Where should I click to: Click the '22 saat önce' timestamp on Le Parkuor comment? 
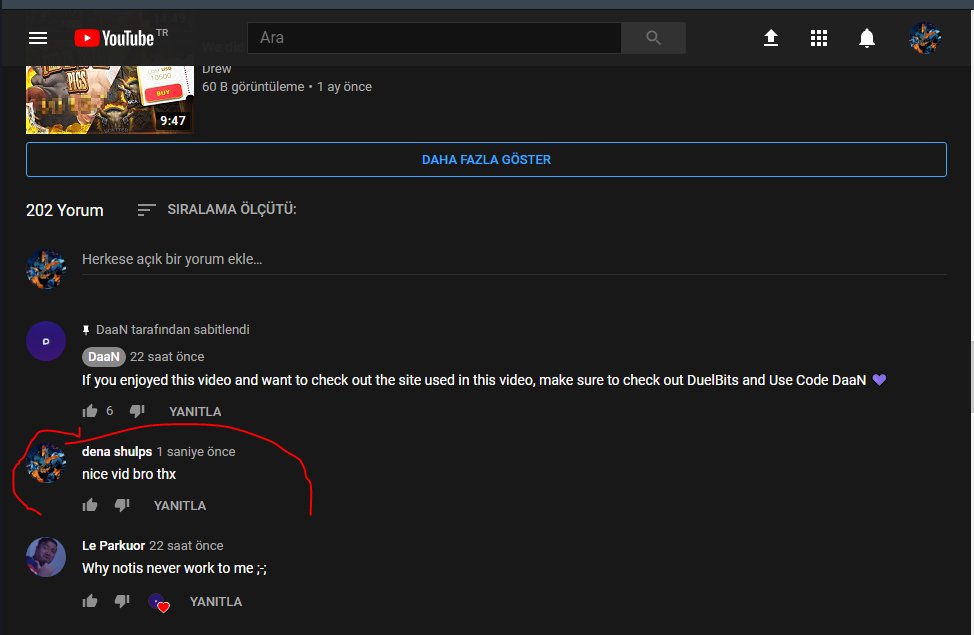pos(186,546)
